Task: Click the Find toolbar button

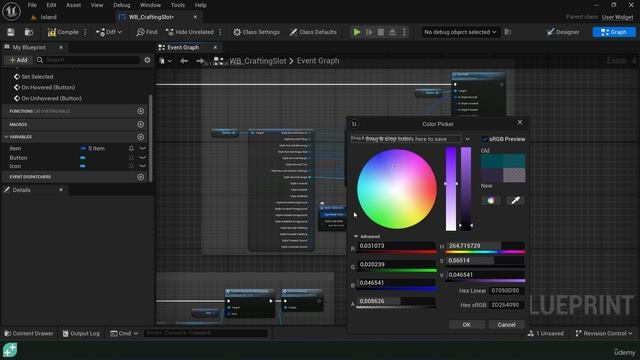Action: (147, 32)
